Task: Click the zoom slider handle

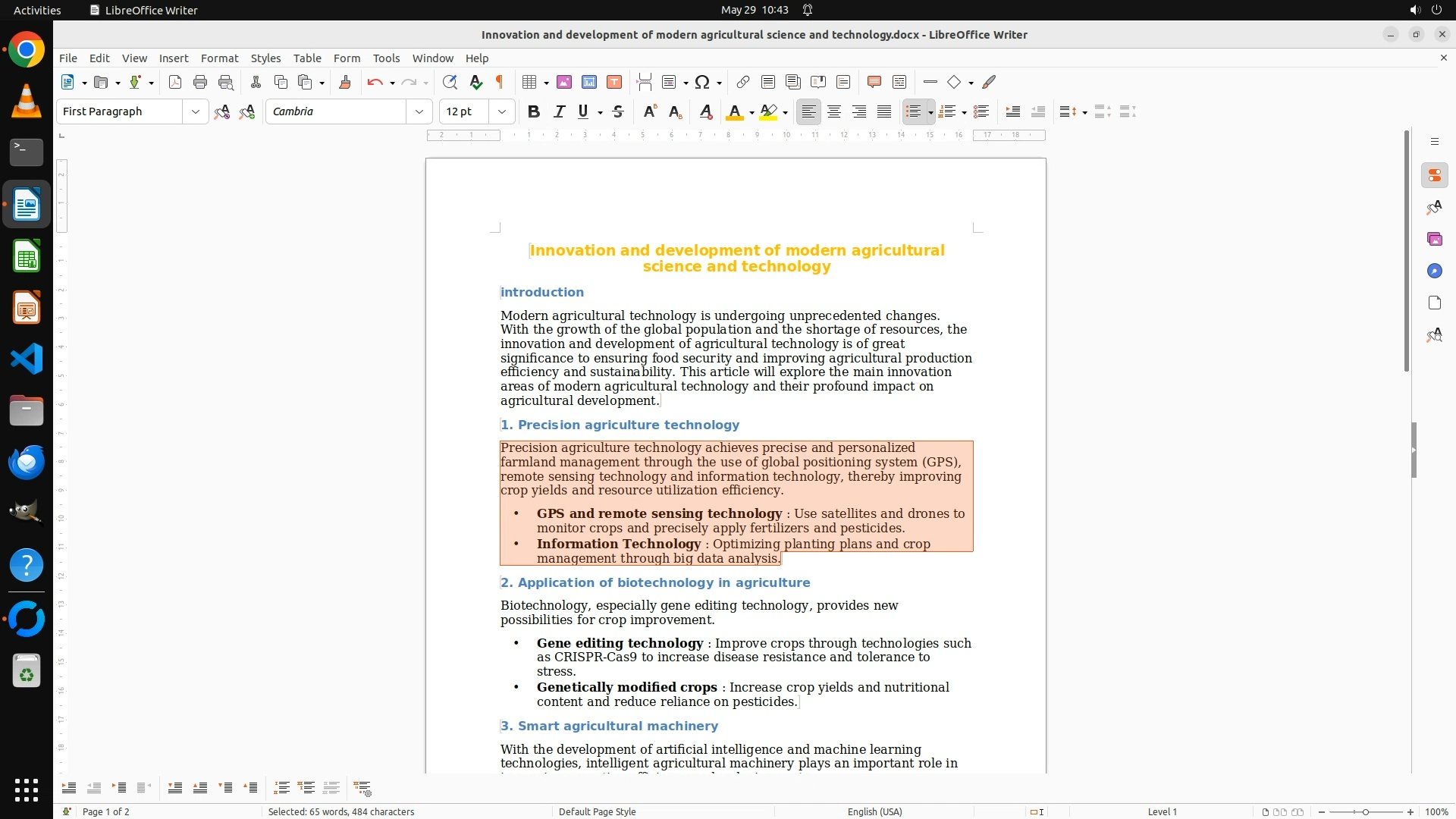Action: (x=1366, y=811)
